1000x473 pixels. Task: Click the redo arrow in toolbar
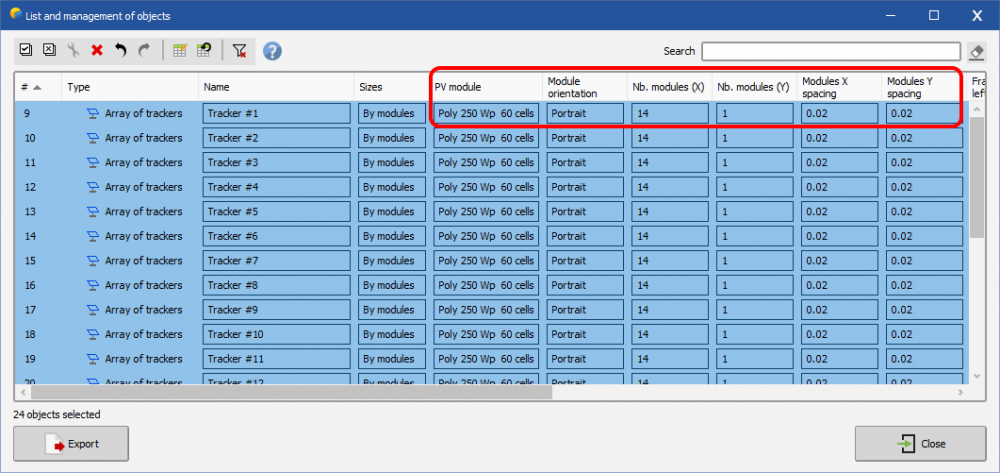(x=144, y=50)
